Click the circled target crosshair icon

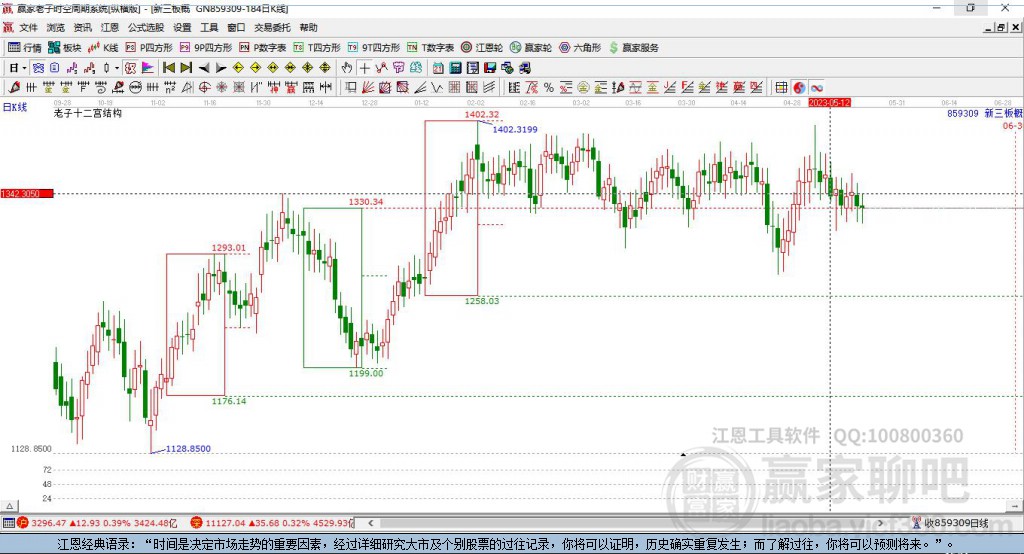coord(204,88)
